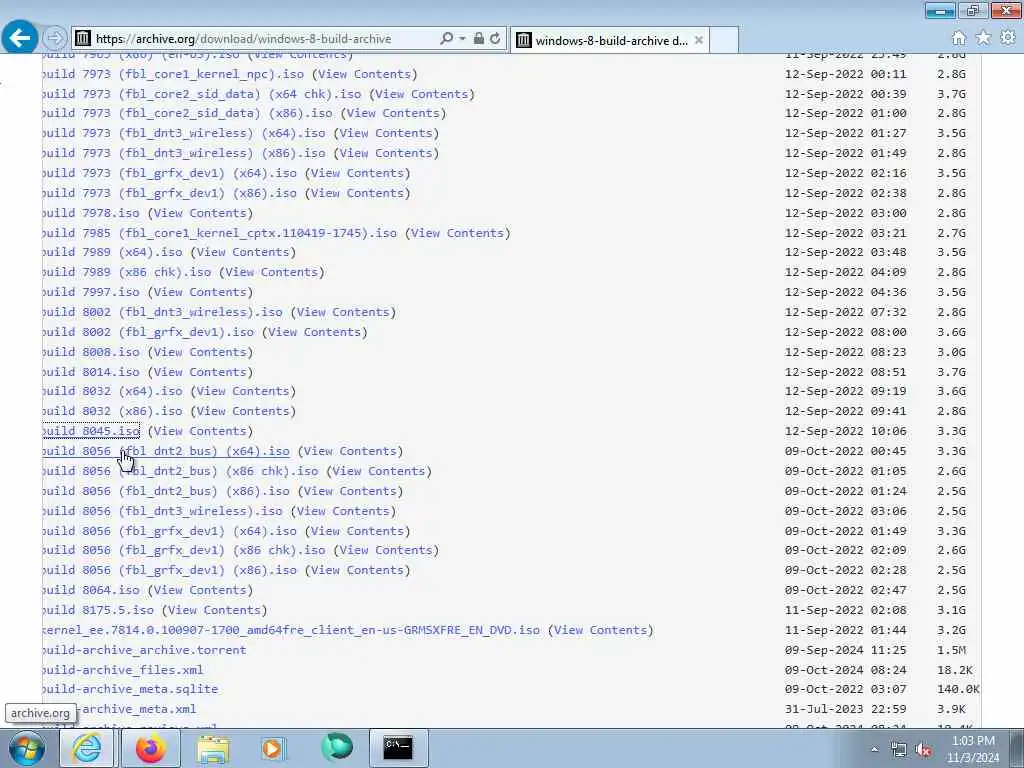Screen dimensions: 1024x768
Task: Download build 8056 (fbl_dnt2_bus) (x64).iso
Action: [166, 451]
